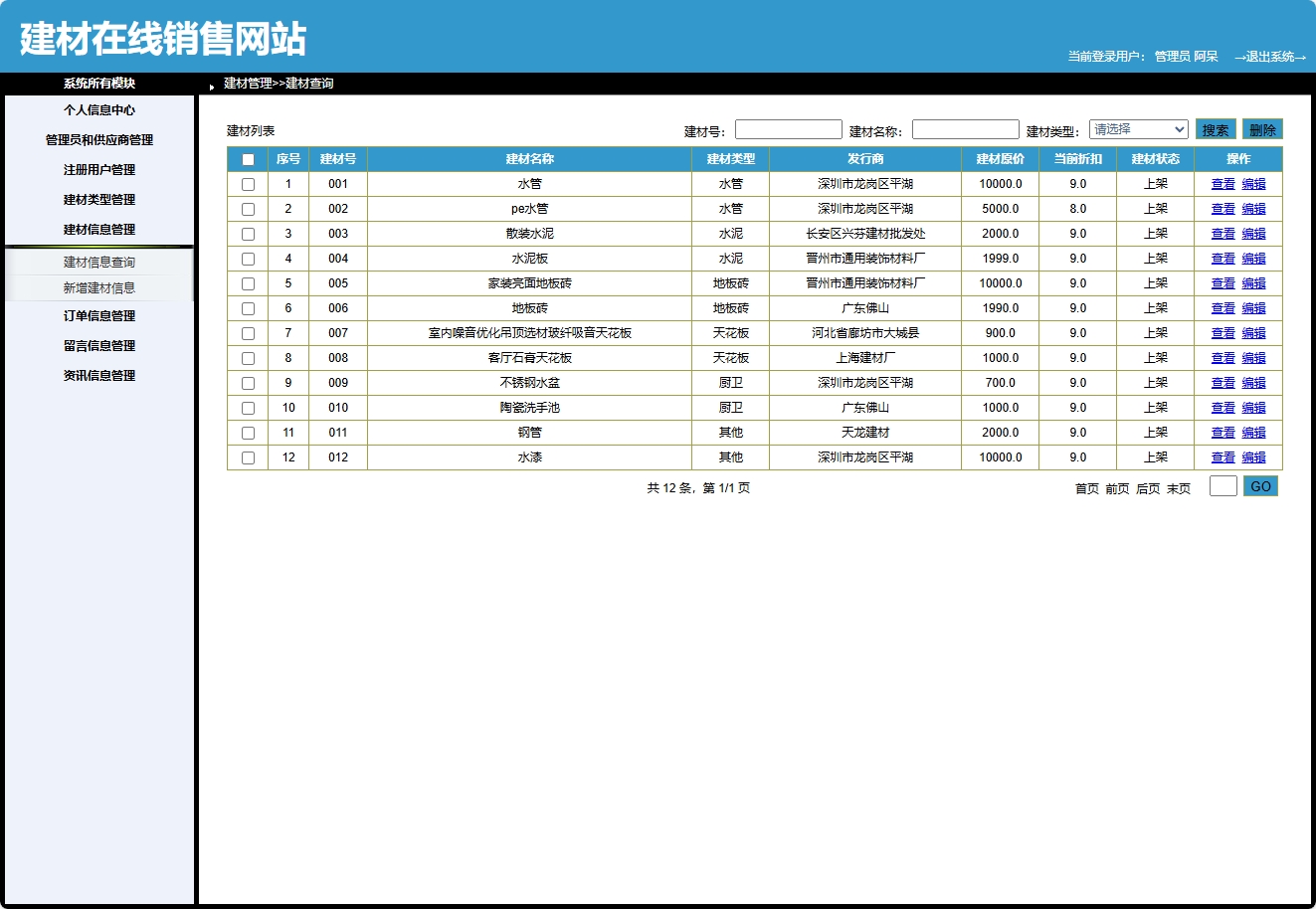
Task: Click 末页 to jump to last page
Action: [x=1179, y=489]
